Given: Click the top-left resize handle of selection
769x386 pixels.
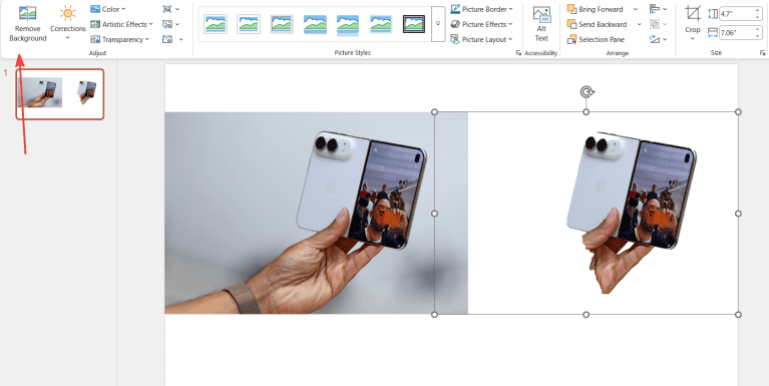Looking at the screenshot, I should coord(434,112).
